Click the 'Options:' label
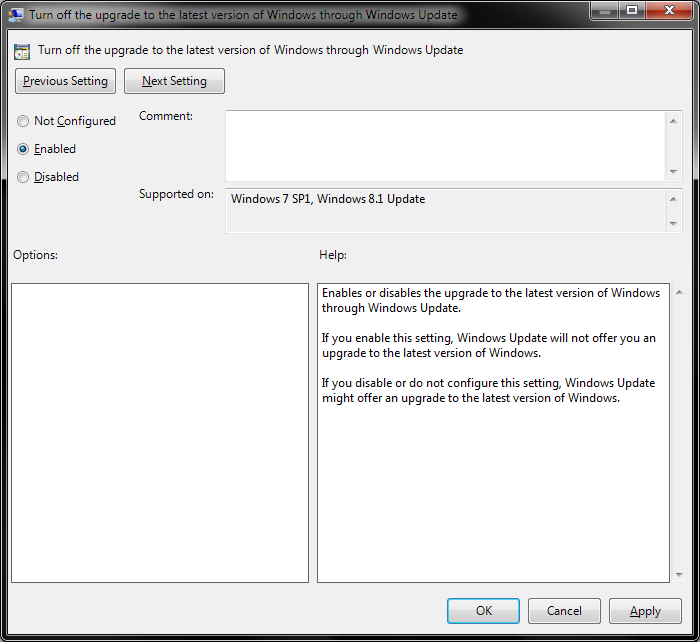Viewport: 700px width, 642px height. 35,255
